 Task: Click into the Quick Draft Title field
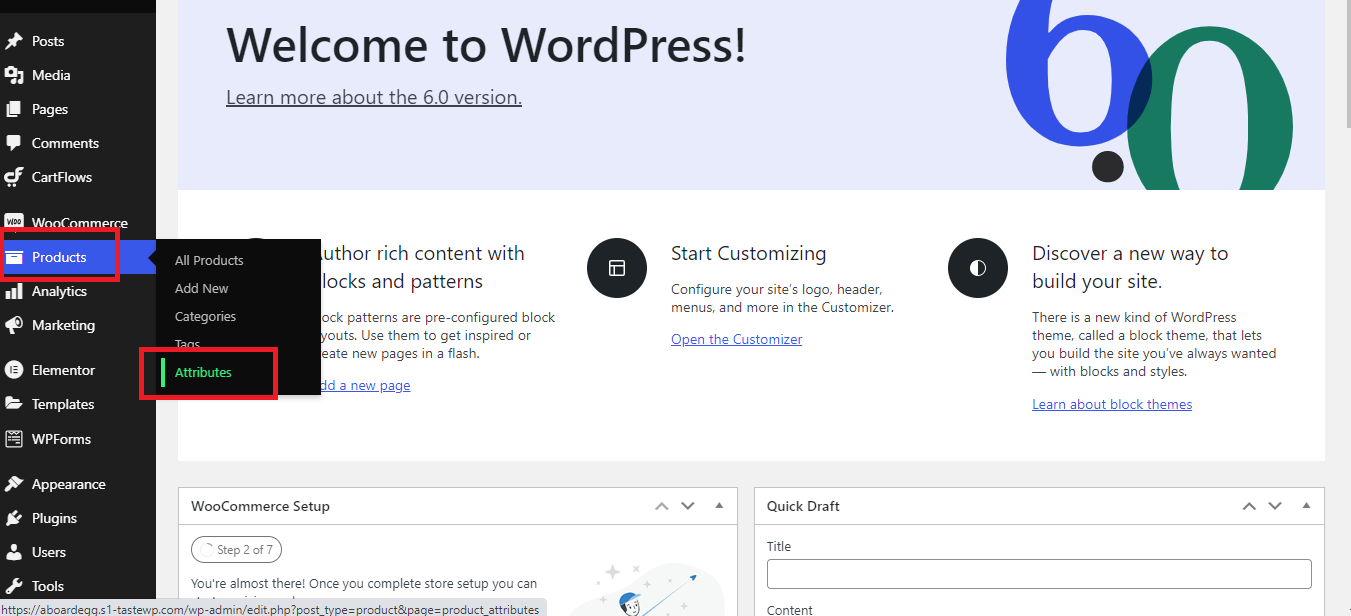(x=1039, y=574)
